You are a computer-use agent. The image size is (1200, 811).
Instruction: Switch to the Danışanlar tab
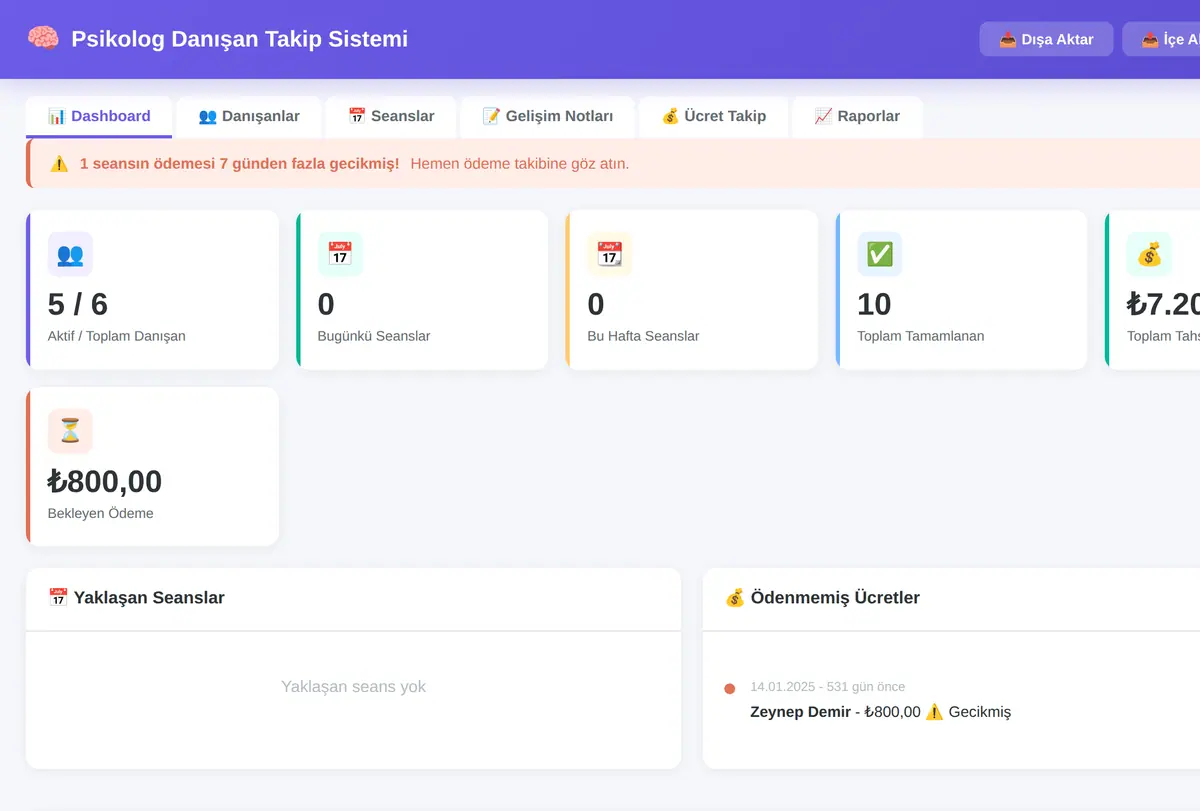249,116
